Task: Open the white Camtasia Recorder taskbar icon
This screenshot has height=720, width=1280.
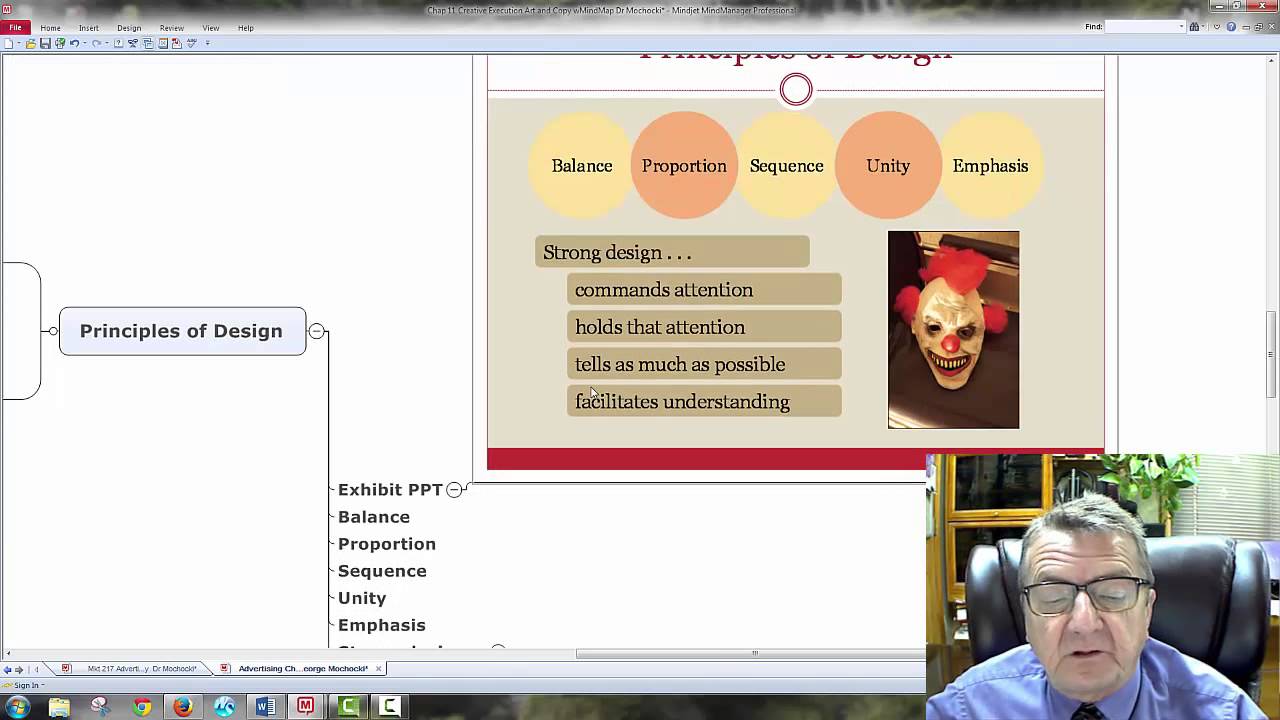Action: point(389,707)
